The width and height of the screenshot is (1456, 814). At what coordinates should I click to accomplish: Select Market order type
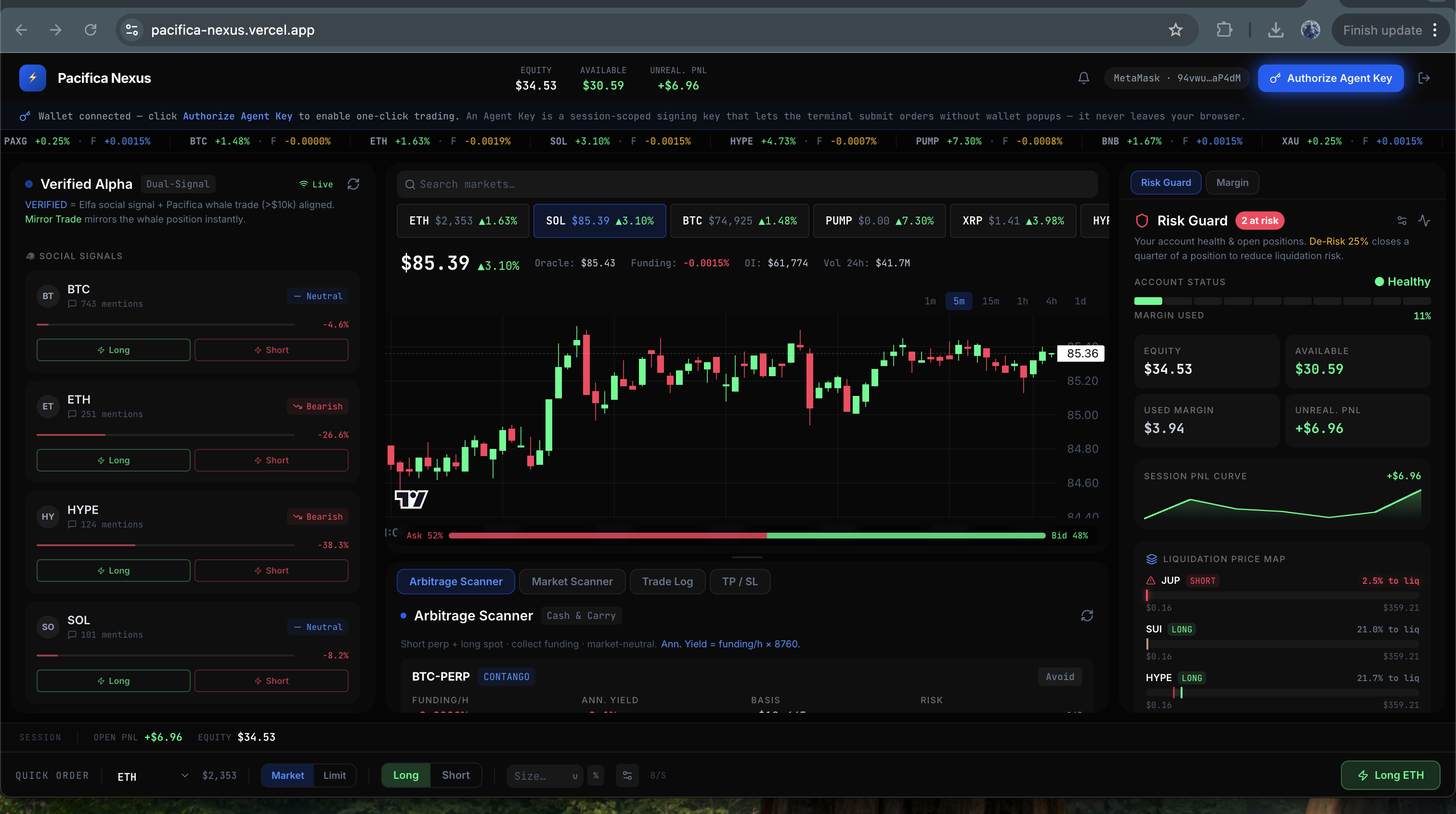(287, 775)
